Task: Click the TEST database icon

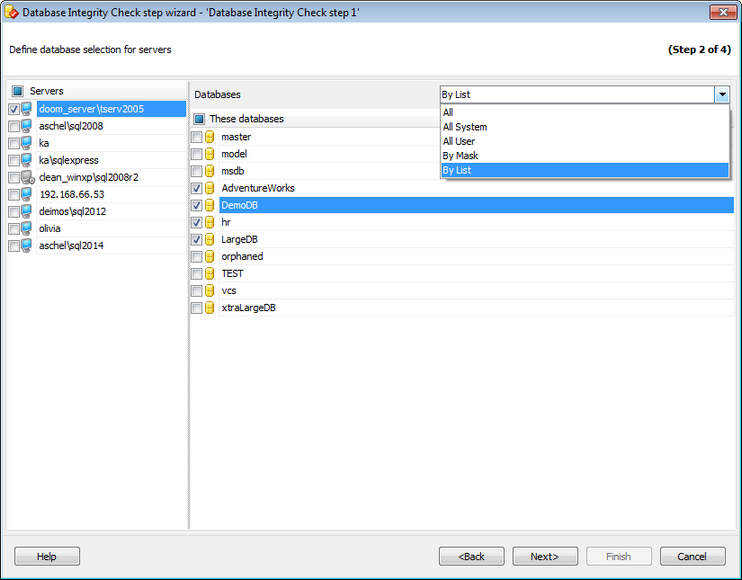Action: (210, 273)
